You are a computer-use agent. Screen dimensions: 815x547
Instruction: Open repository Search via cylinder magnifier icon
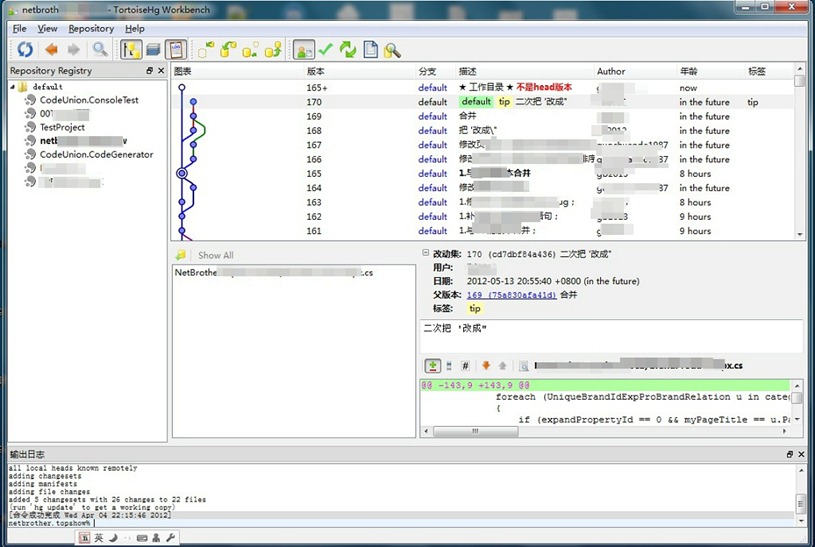(392, 49)
